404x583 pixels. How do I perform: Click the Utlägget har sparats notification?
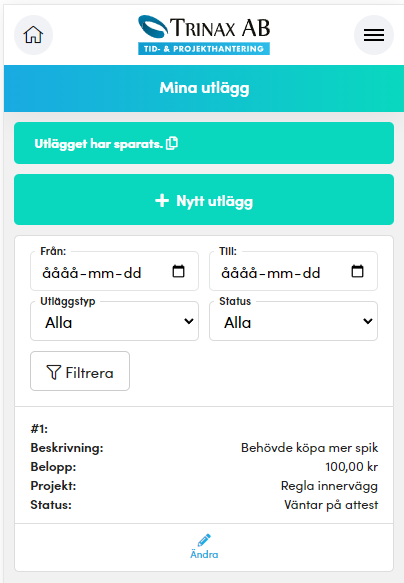[204, 143]
